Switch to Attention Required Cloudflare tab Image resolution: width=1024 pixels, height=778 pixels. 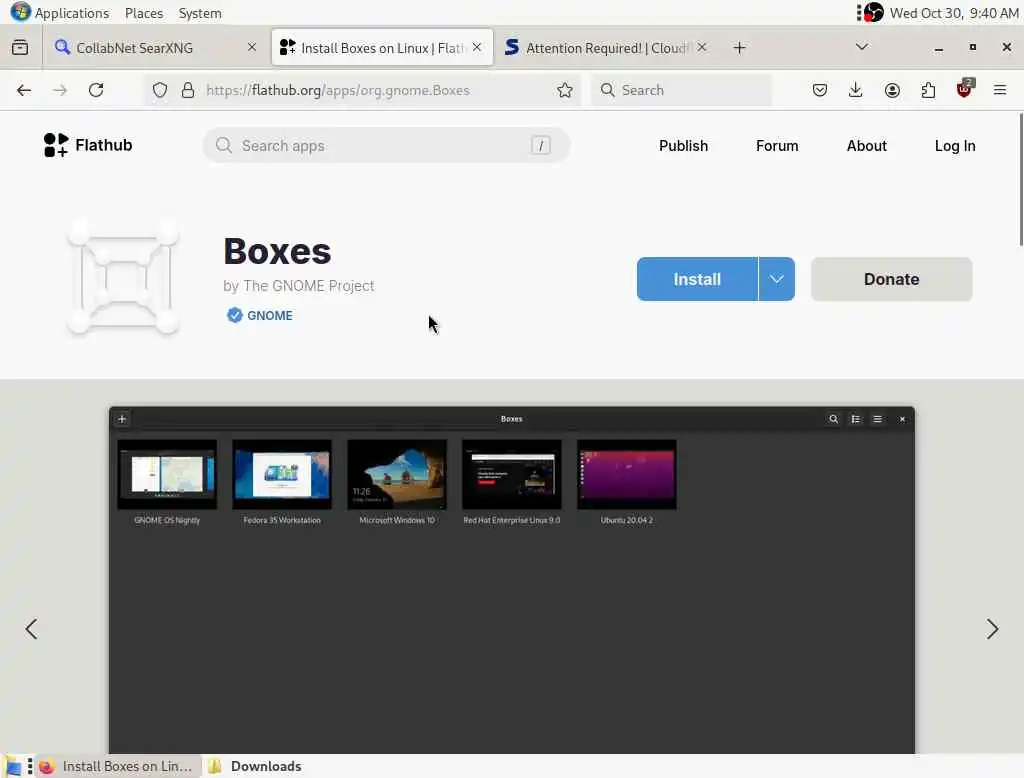pyautogui.click(x=605, y=48)
